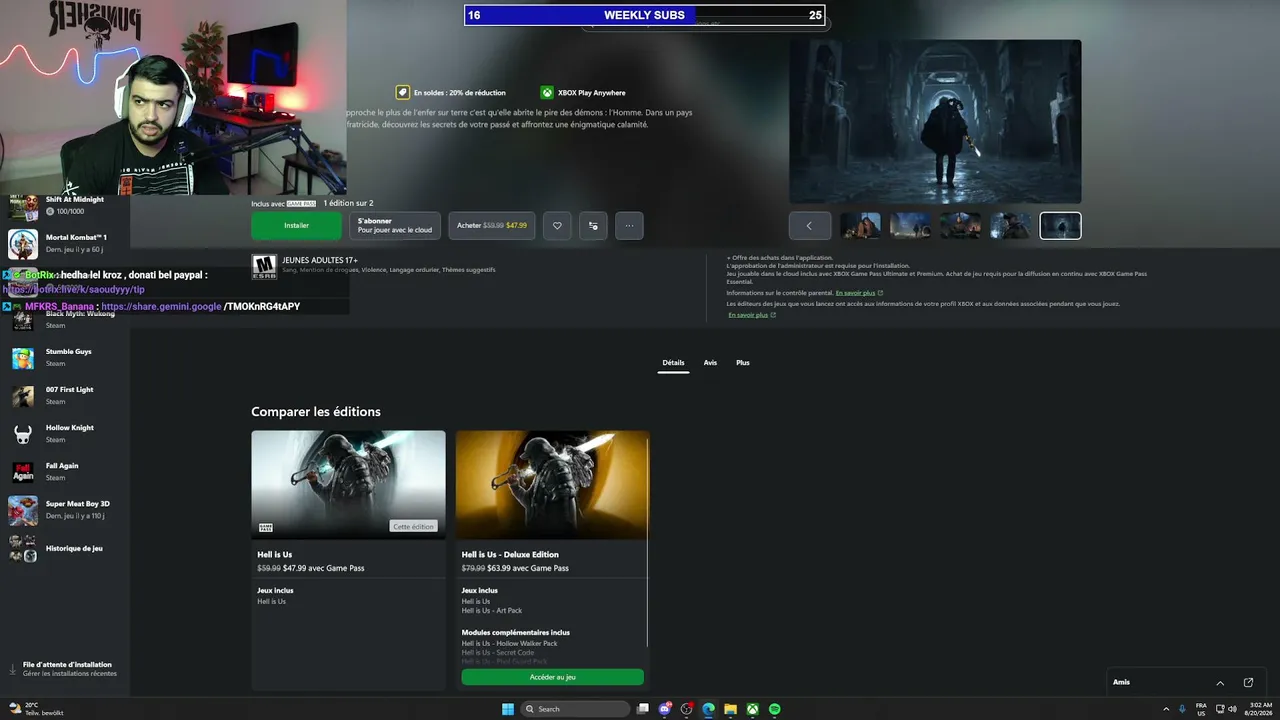Open Microsoft Edge from the taskbar
Viewport: 1280px width, 720px height.
pyautogui.click(x=708, y=709)
